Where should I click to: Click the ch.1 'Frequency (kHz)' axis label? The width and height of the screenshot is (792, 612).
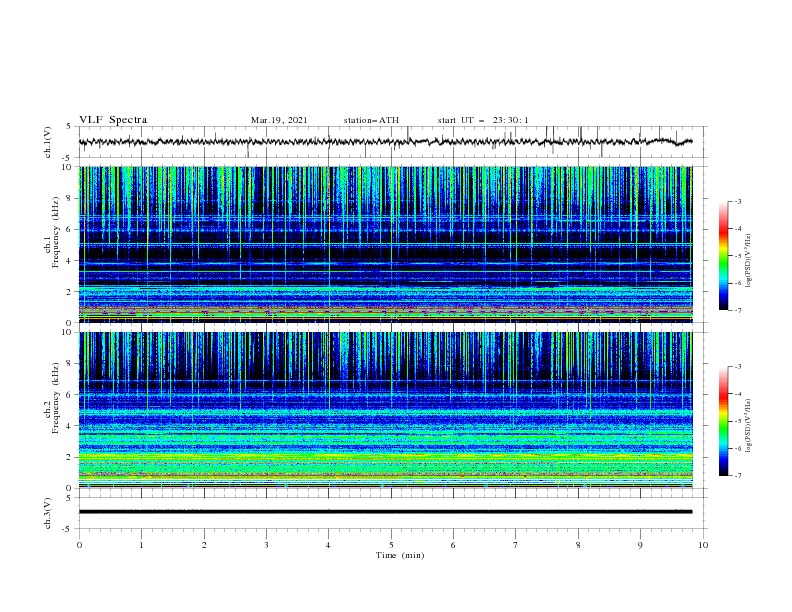56,233
